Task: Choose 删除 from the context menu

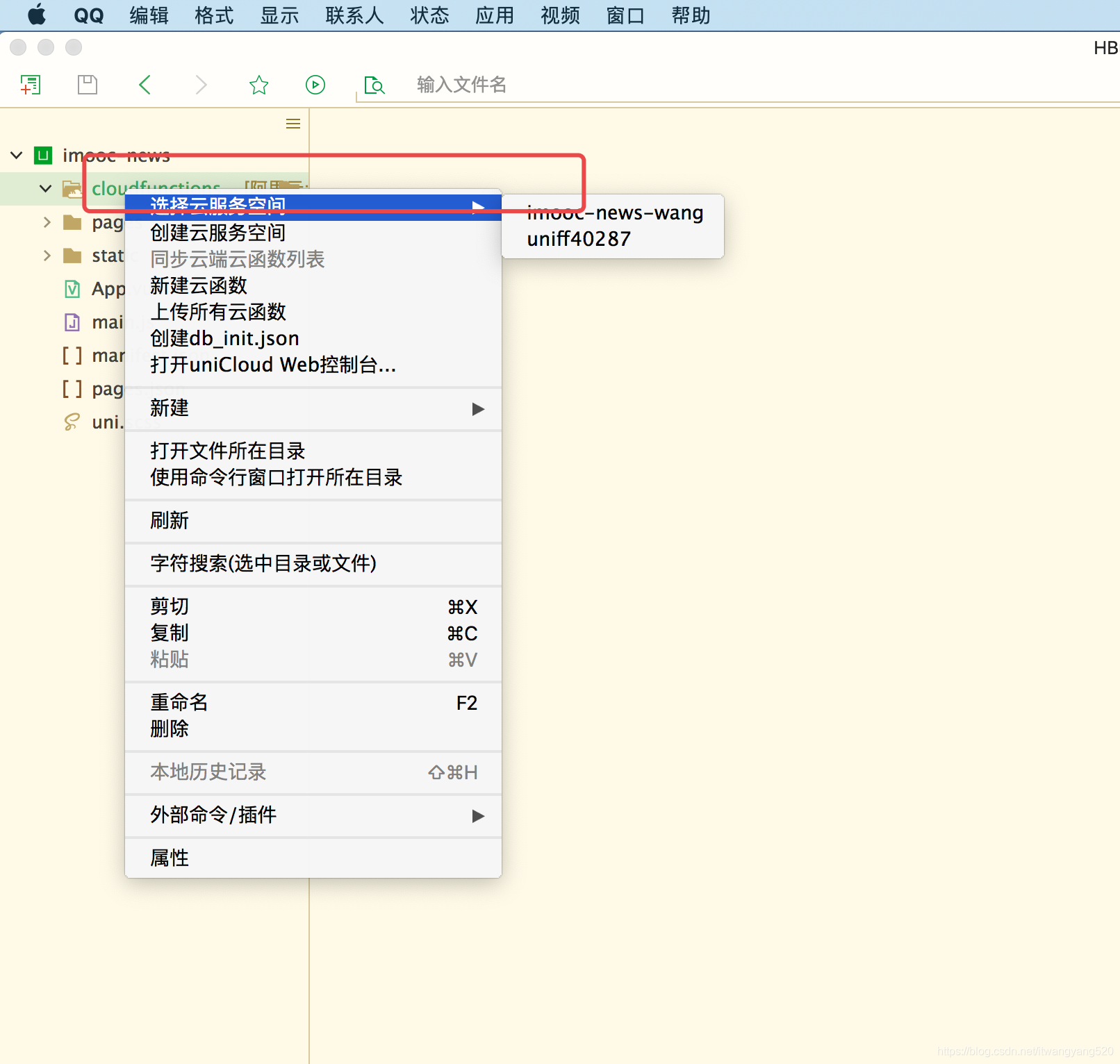Action: (x=313, y=729)
